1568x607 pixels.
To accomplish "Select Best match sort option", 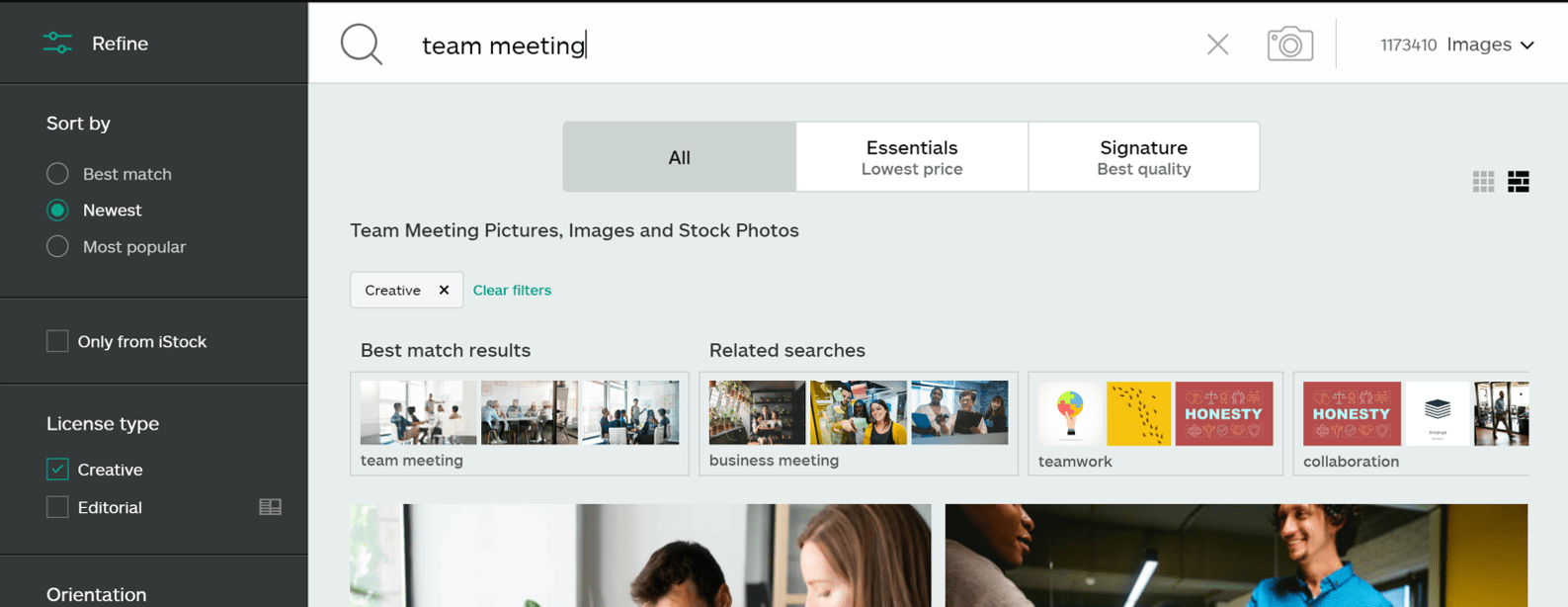I will tap(57, 174).
